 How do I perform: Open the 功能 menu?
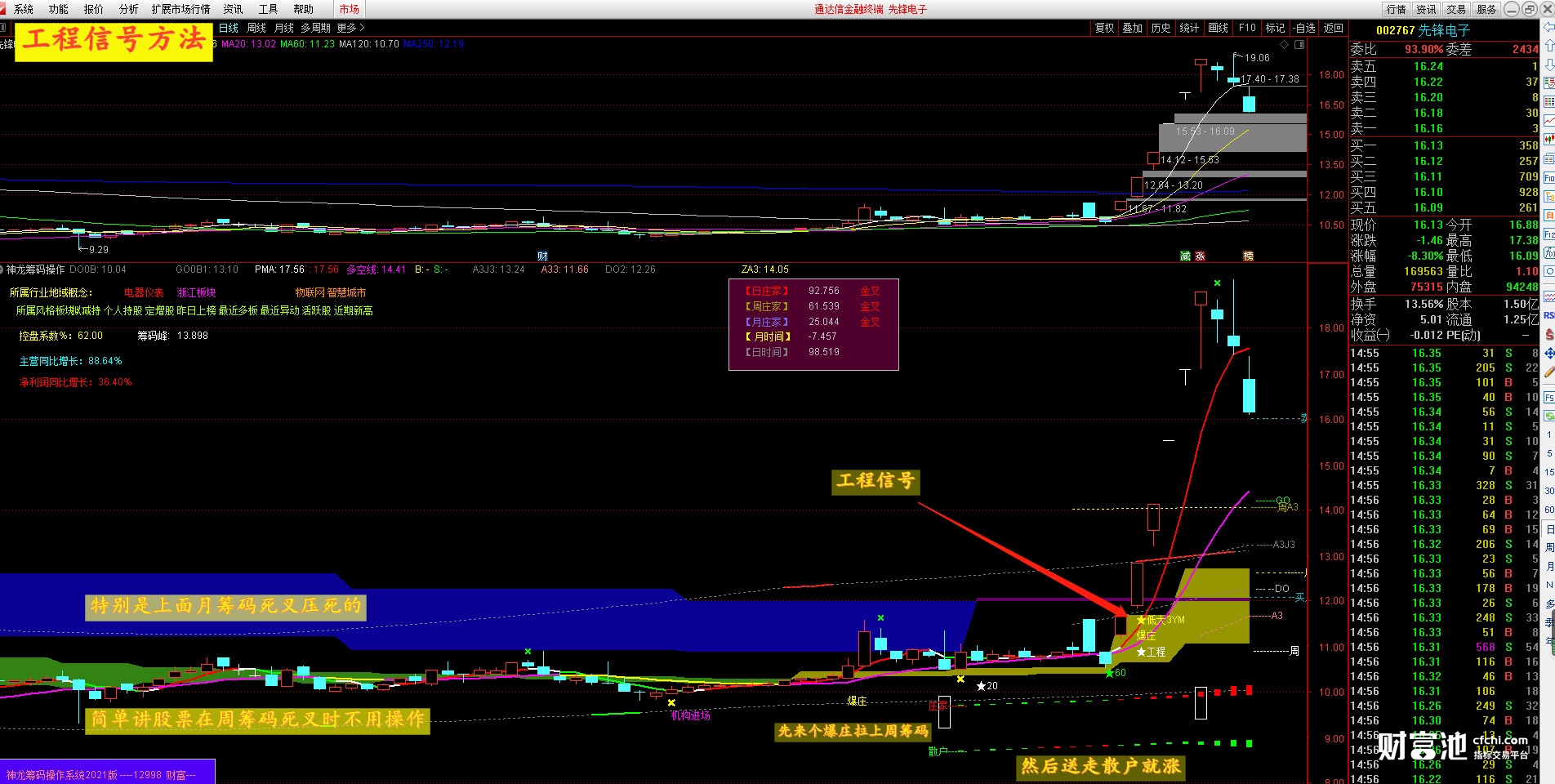pyautogui.click(x=59, y=9)
